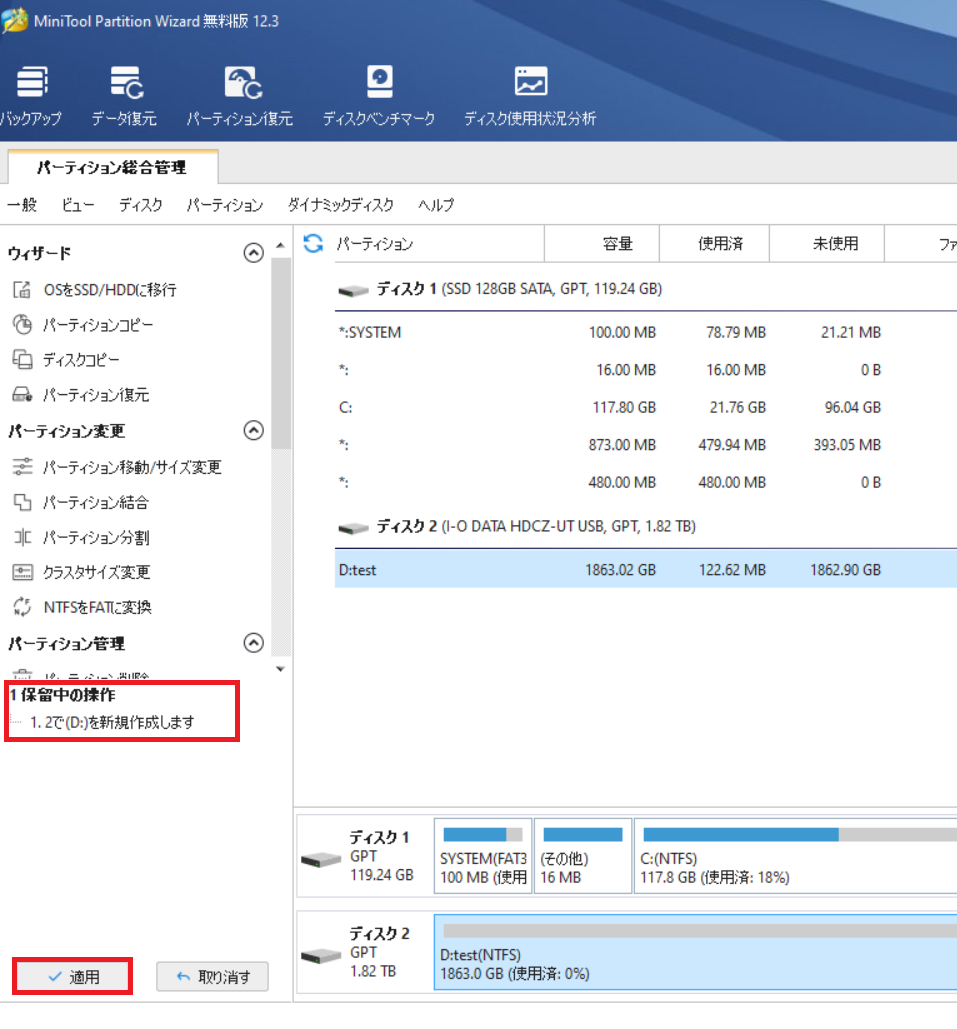
Task: Select the D:test partition row
Action: pos(646,569)
